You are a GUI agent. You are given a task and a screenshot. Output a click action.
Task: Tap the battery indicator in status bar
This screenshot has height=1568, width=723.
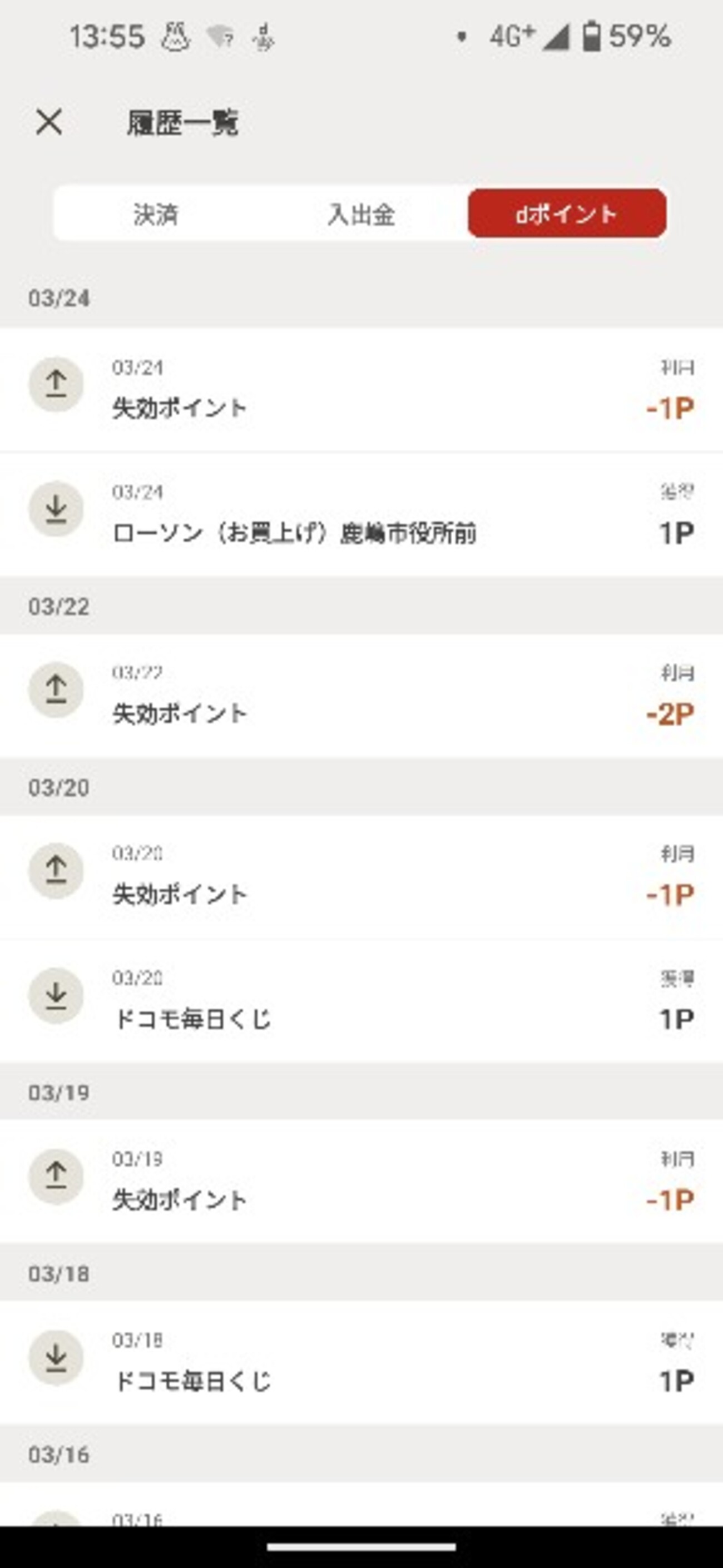(x=591, y=37)
